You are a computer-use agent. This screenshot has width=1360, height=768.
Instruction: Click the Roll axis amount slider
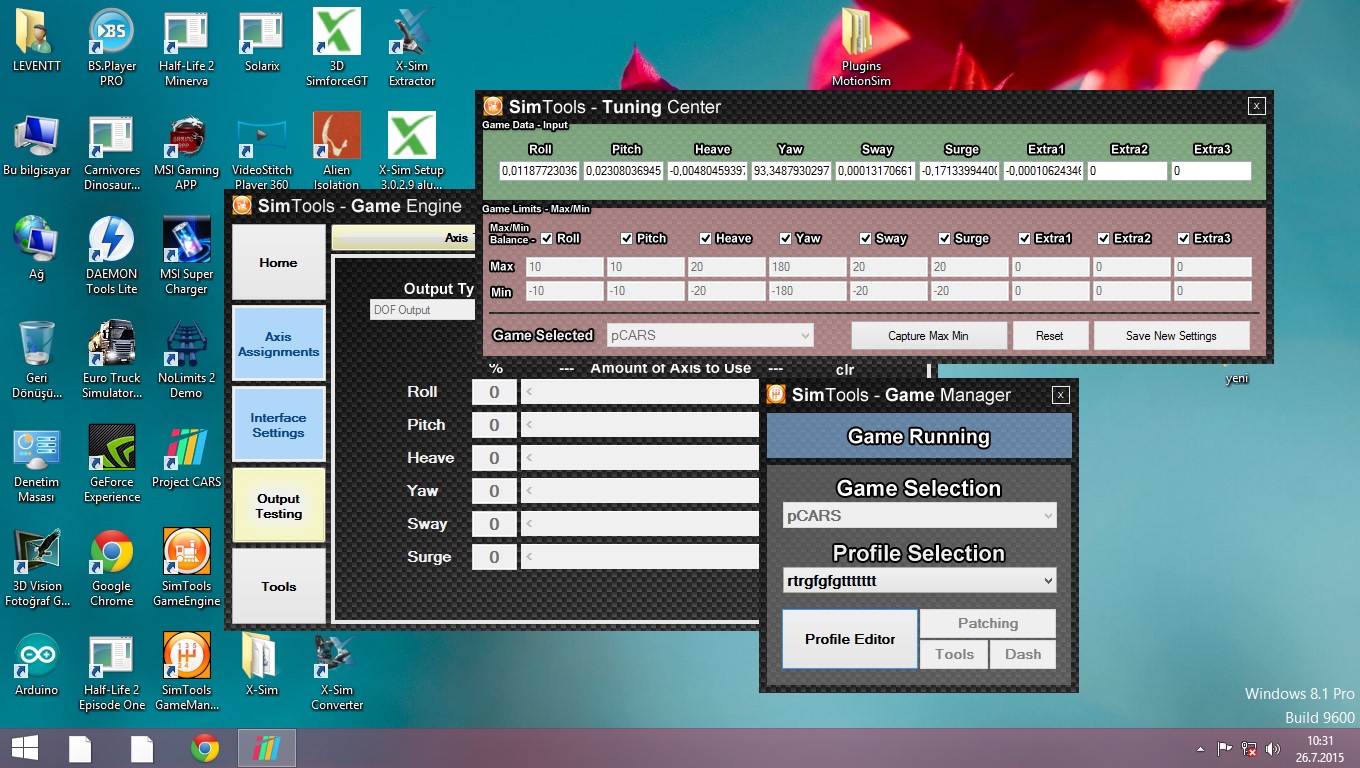tap(640, 393)
